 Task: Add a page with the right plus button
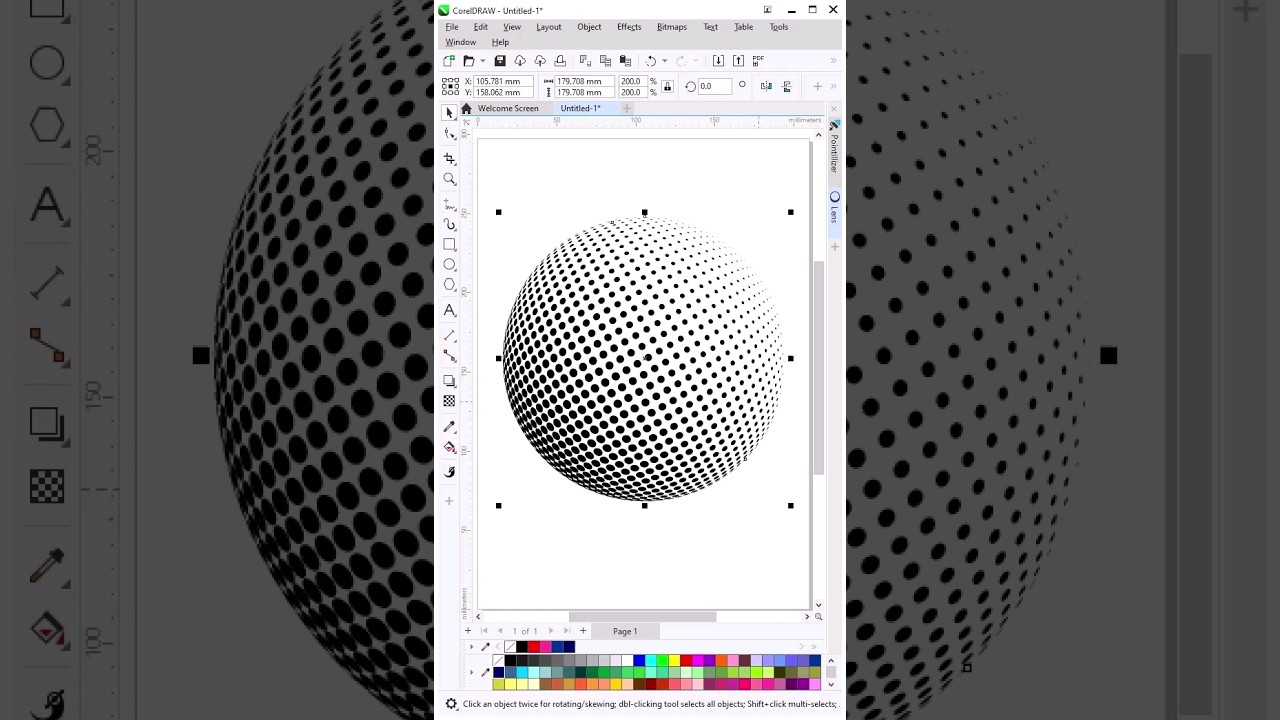[583, 631]
